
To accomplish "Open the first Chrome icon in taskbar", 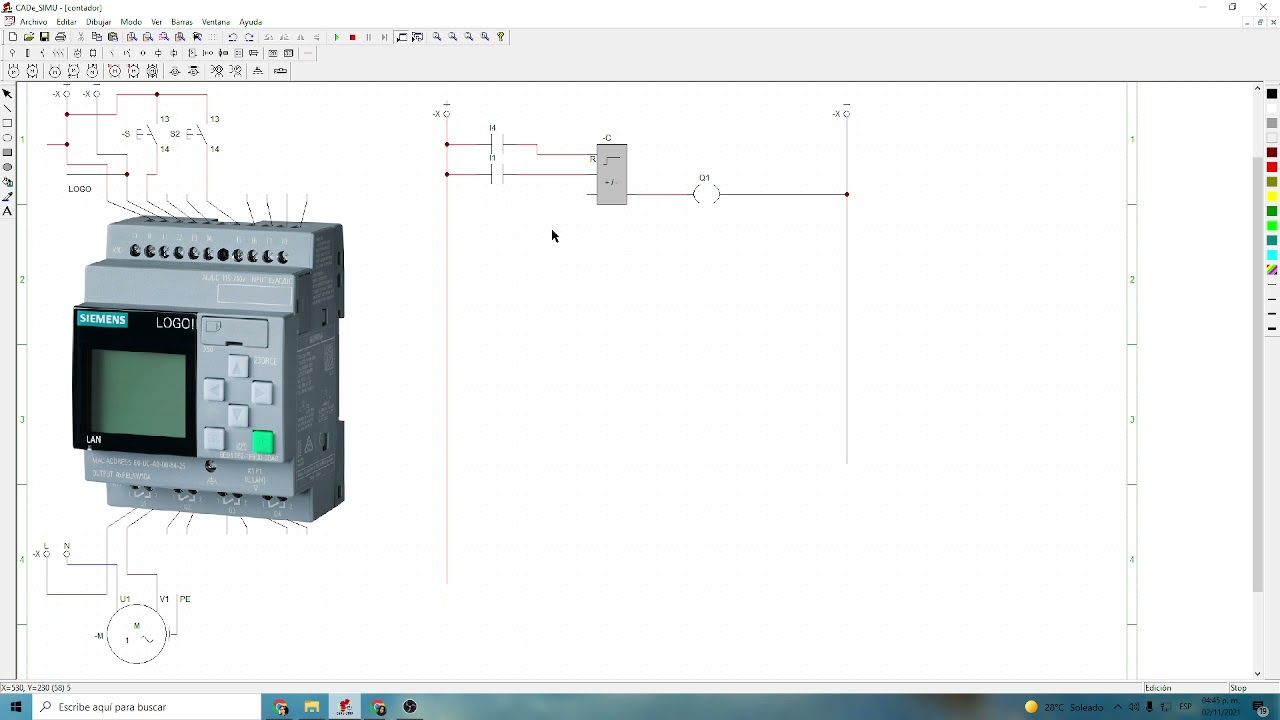I will (x=281, y=707).
